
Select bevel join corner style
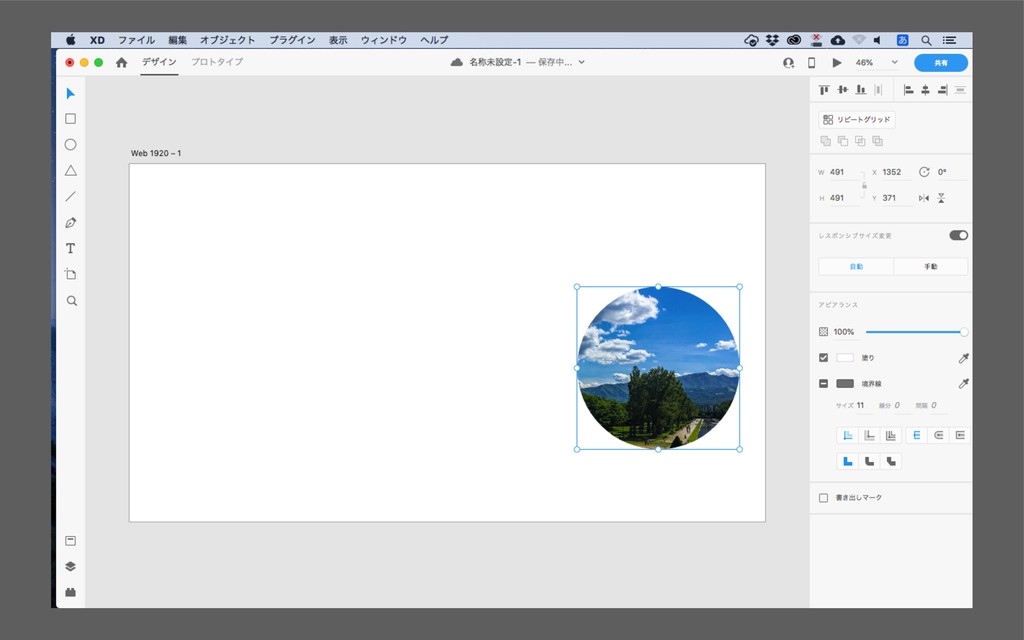[891, 461]
